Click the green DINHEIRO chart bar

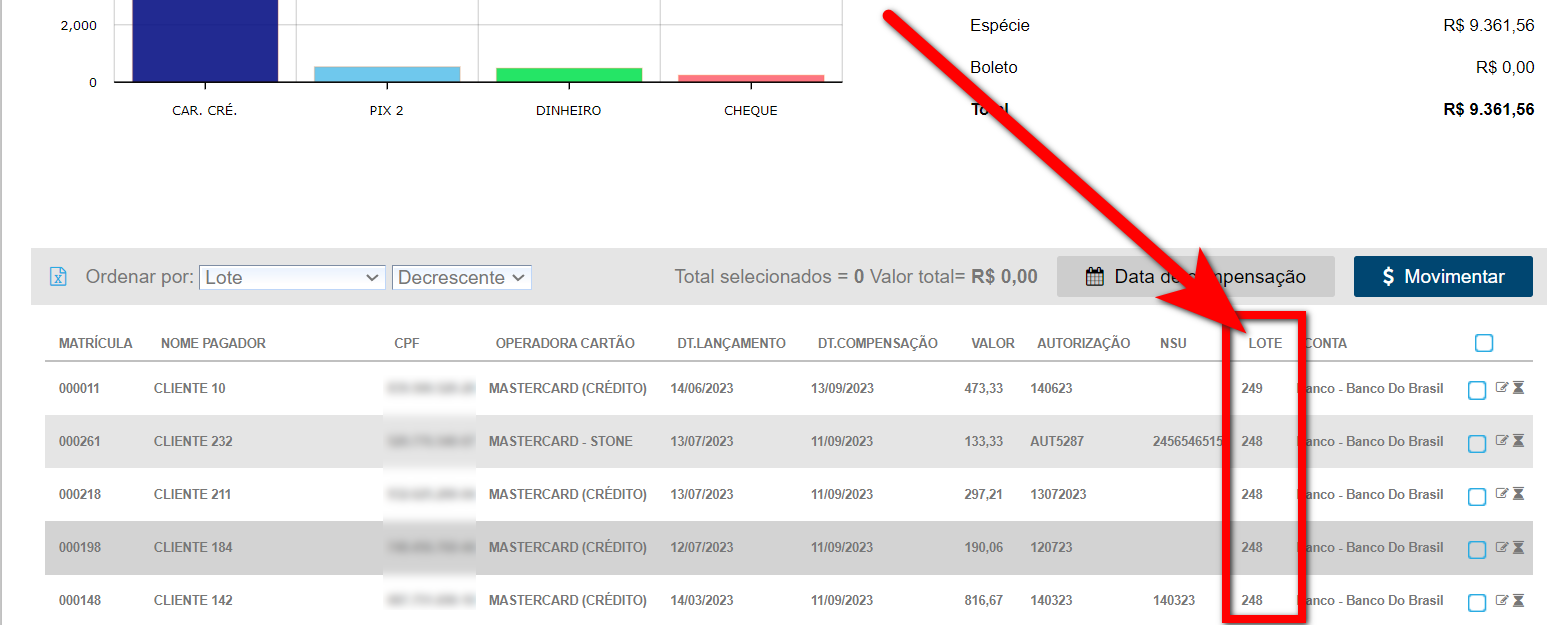[x=569, y=75]
